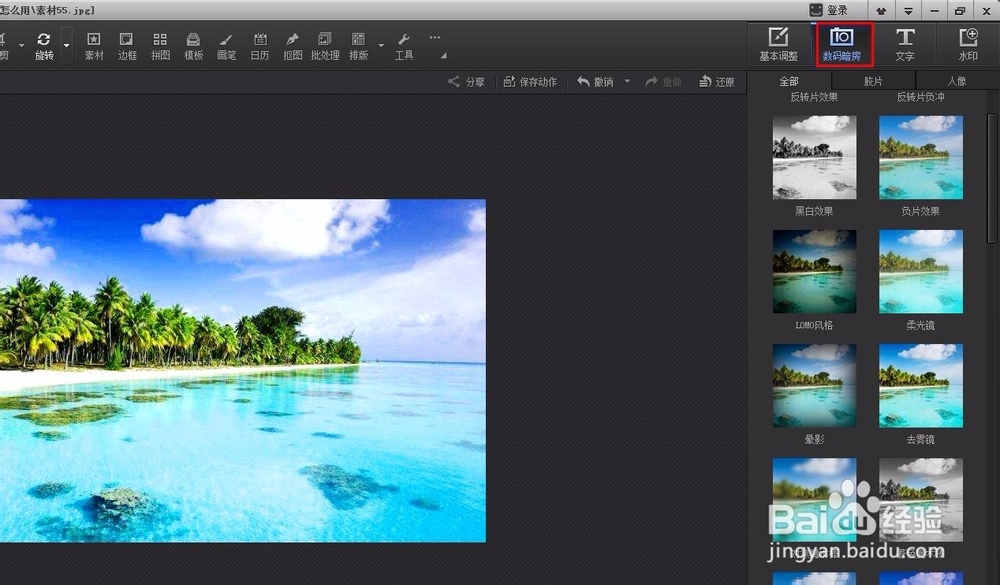Open the title bar main menu arrow icon
This screenshot has width=1000, height=585.
point(908,11)
